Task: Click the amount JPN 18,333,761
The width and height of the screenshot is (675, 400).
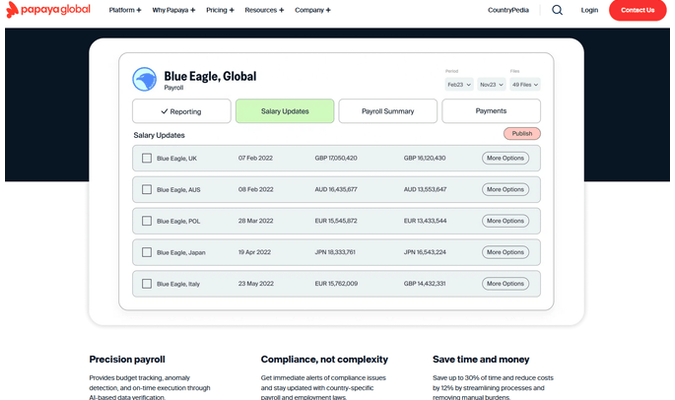Action: point(335,252)
